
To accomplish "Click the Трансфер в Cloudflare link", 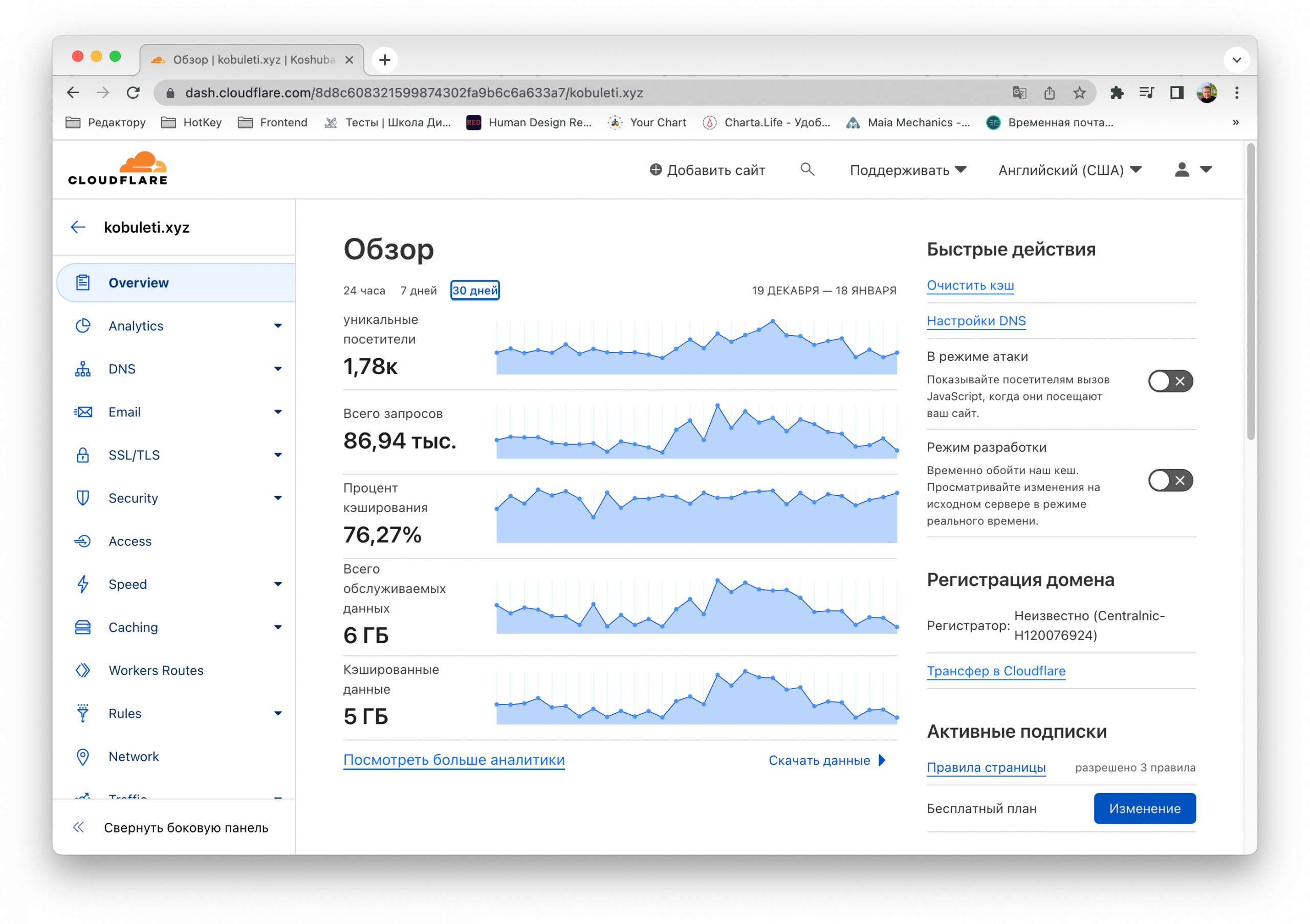I will (x=996, y=671).
